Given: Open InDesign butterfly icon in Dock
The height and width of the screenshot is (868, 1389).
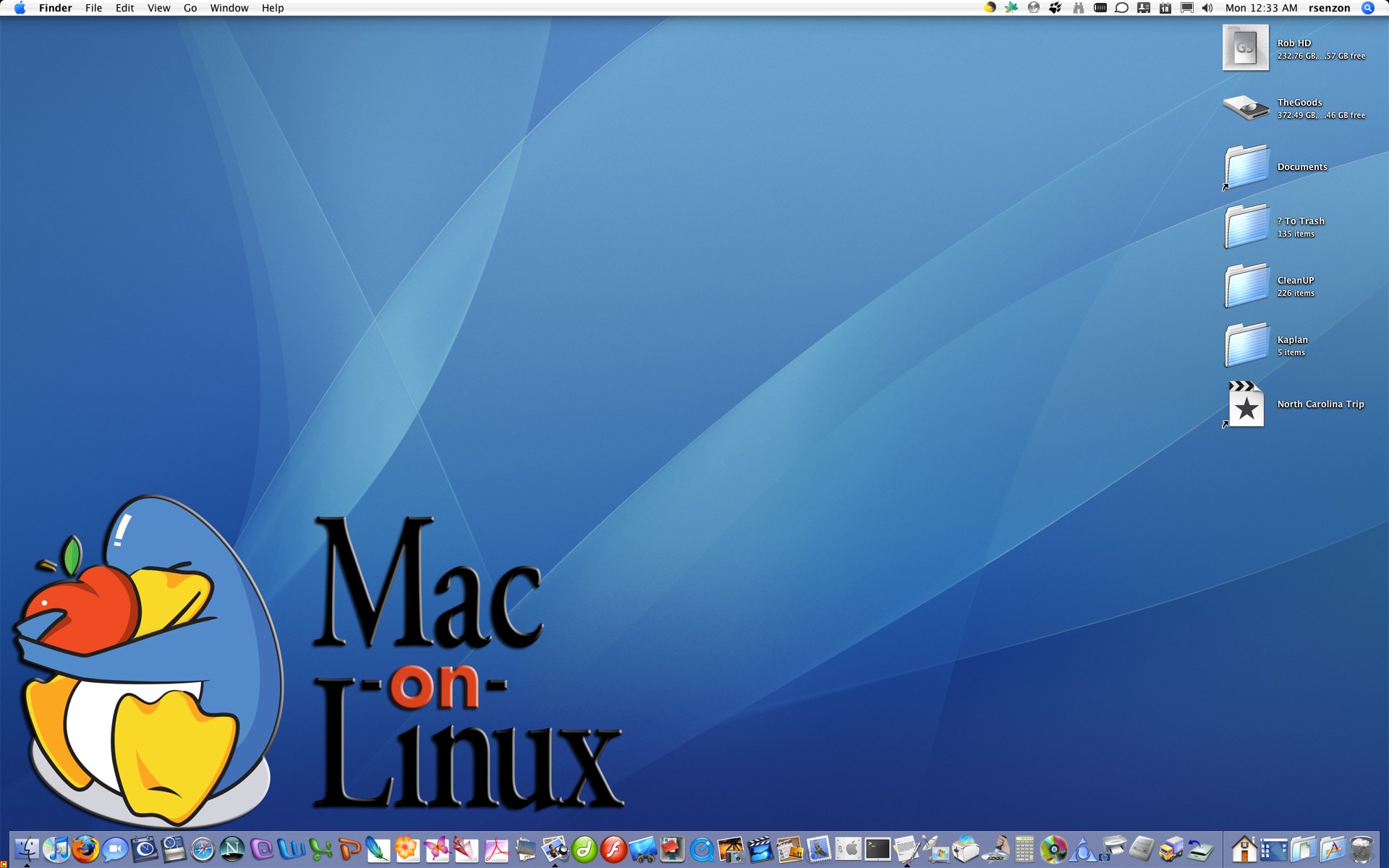Looking at the screenshot, I should tap(437, 849).
